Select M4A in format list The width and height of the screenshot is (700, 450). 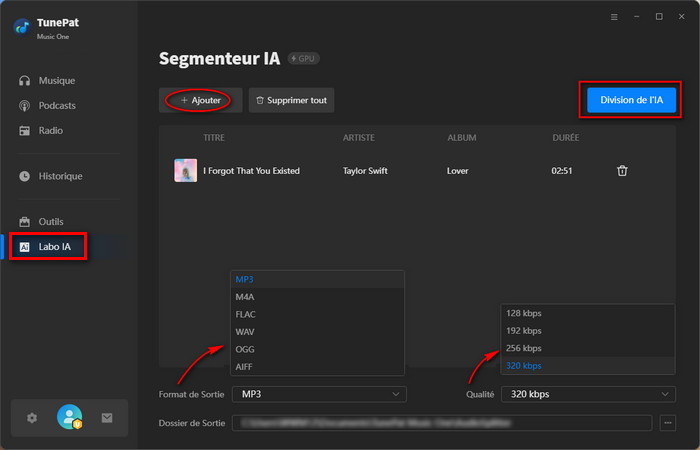click(x=317, y=297)
